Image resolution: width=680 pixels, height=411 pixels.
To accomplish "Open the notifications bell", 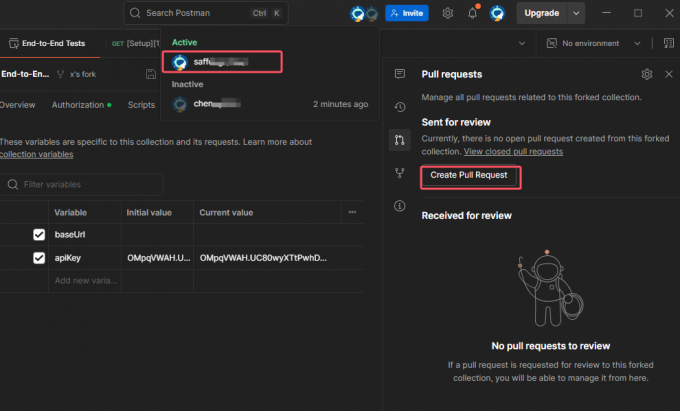I will point(473,13).
